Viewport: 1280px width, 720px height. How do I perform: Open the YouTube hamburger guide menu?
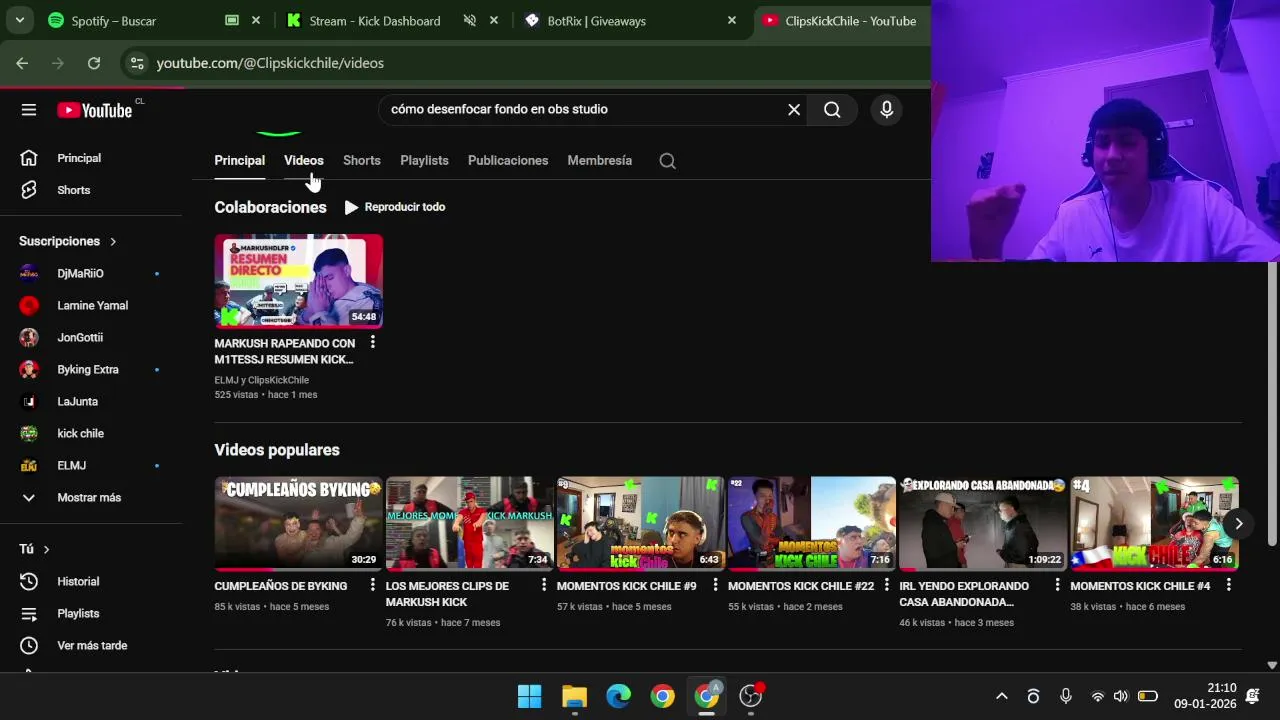pos(29,110)
